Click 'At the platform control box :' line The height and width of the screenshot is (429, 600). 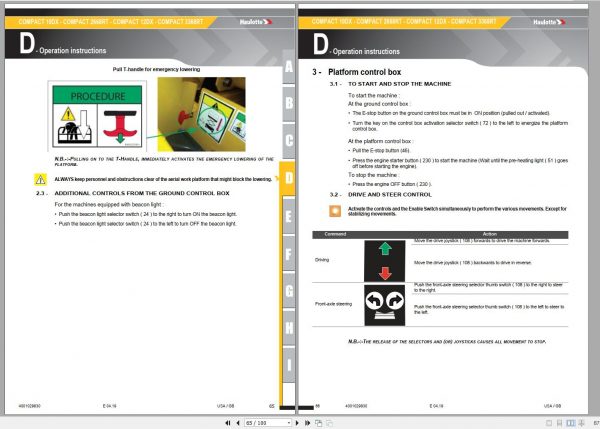click(x=380, y=141)
